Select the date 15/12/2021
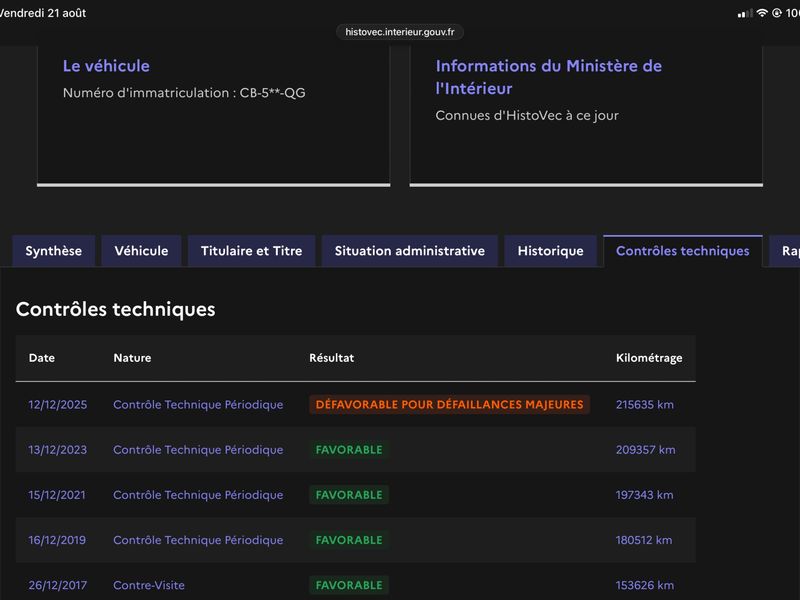Viewport: 800px width, 600px height. coord(57,495)
